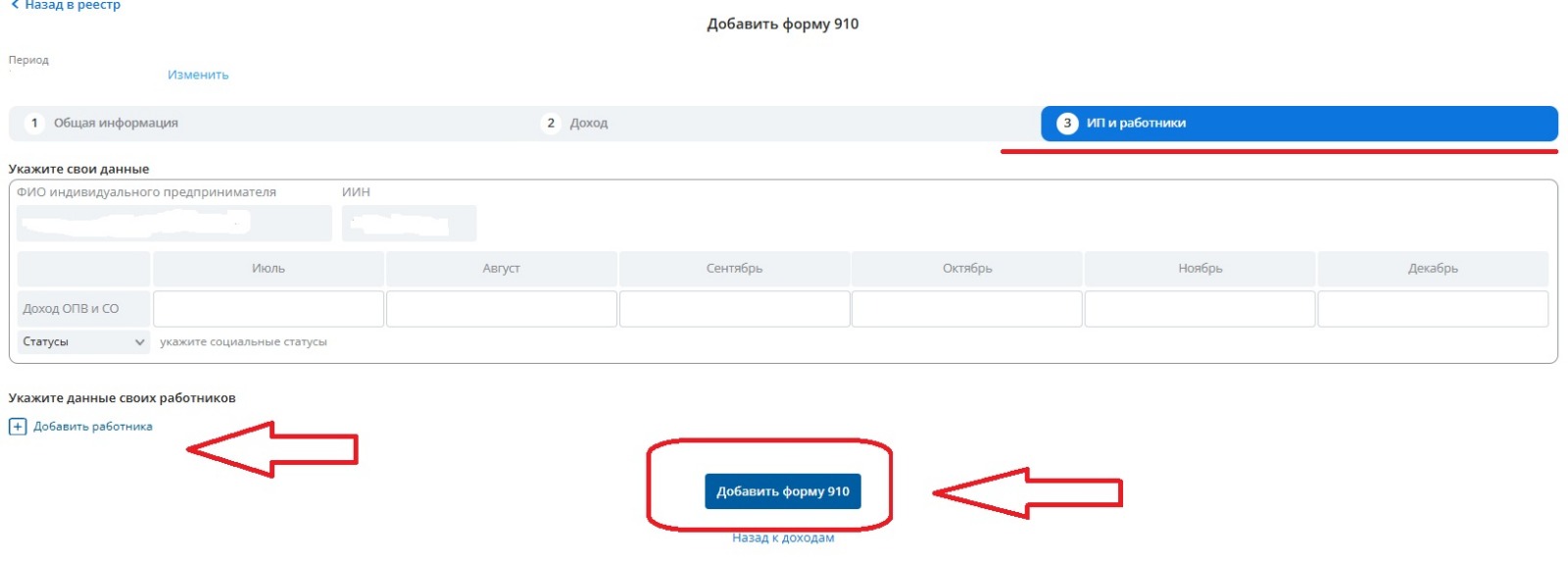1568x563 pixels.
Task: Click the Август income input field
Action: tap(501, 309)
